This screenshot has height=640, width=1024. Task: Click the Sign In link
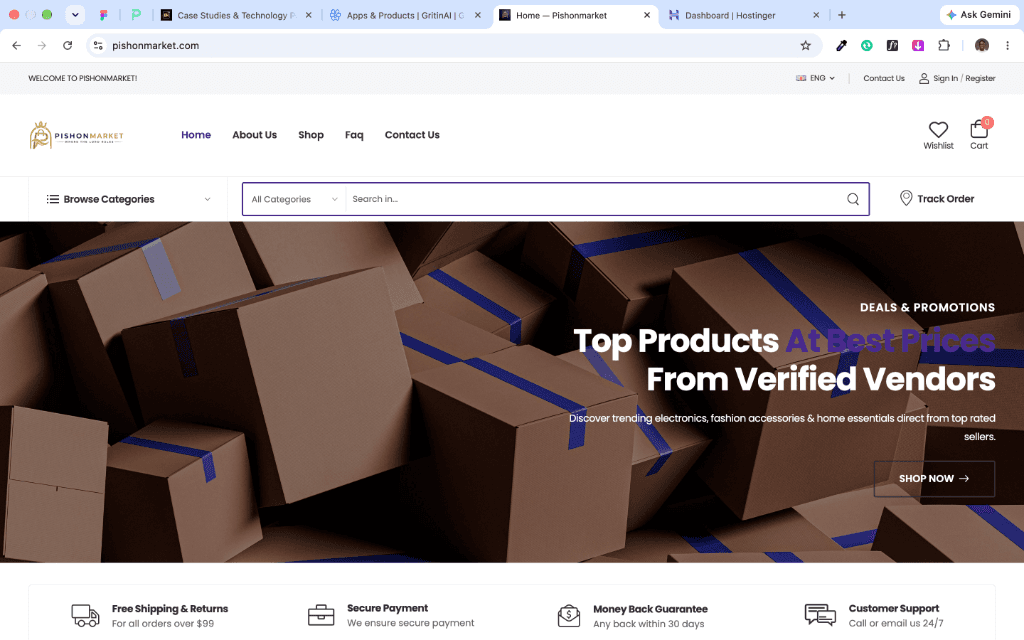point(945,78)
